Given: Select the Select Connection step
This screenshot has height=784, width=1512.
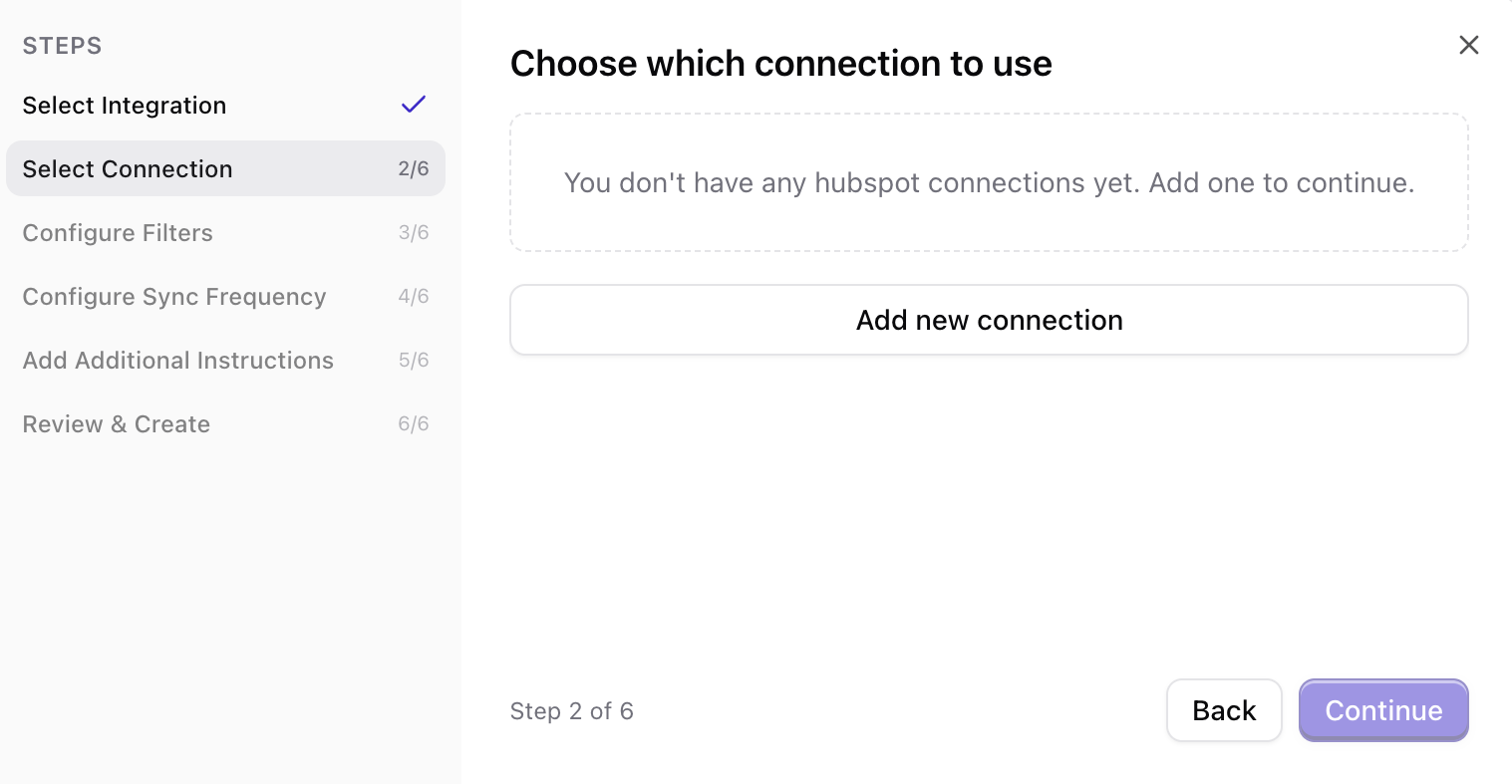Looking at the screenshot, I should pos(127,168).
